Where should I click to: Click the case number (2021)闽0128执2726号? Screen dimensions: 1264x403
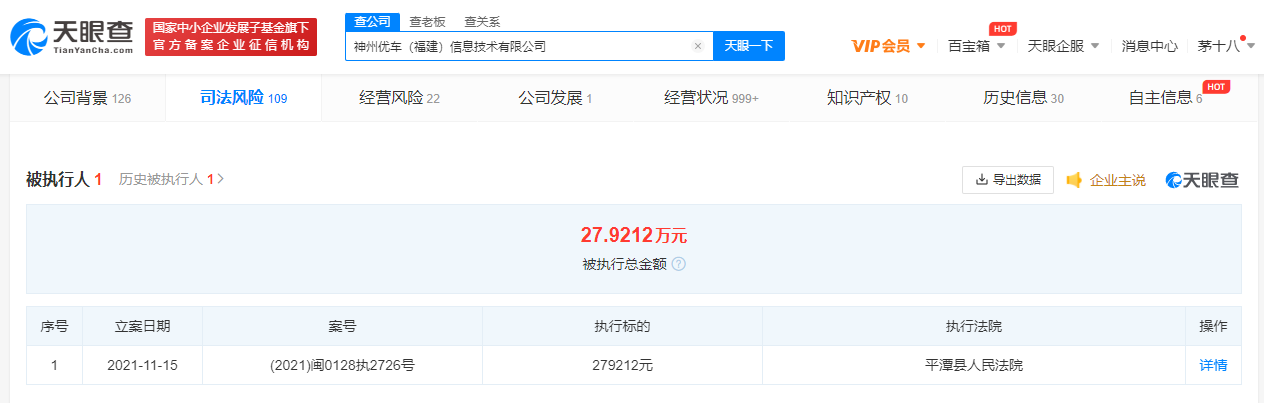tap(342, 365)
